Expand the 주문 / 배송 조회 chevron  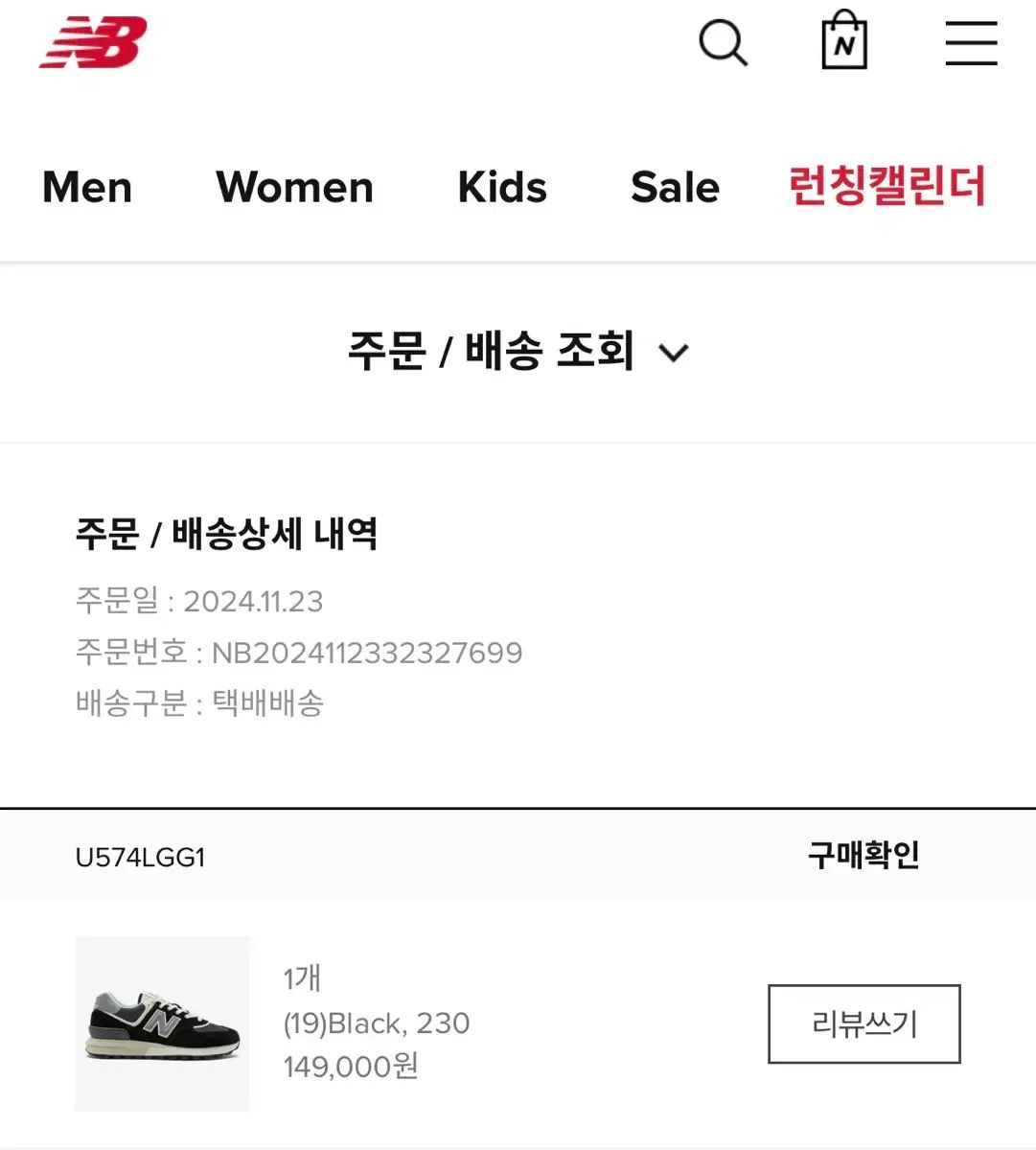(x=675, y=353)
